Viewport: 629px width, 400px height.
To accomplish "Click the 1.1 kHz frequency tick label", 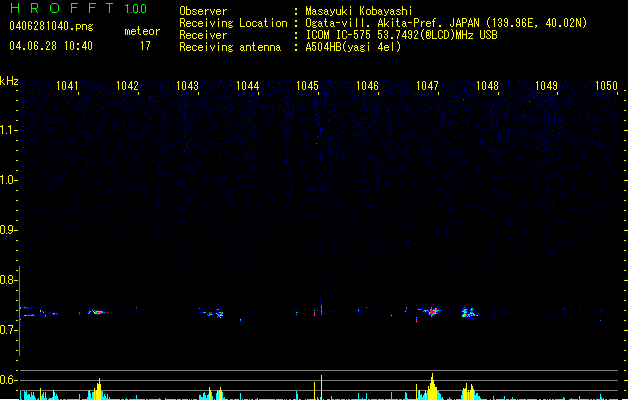I will tap(8, 130).
